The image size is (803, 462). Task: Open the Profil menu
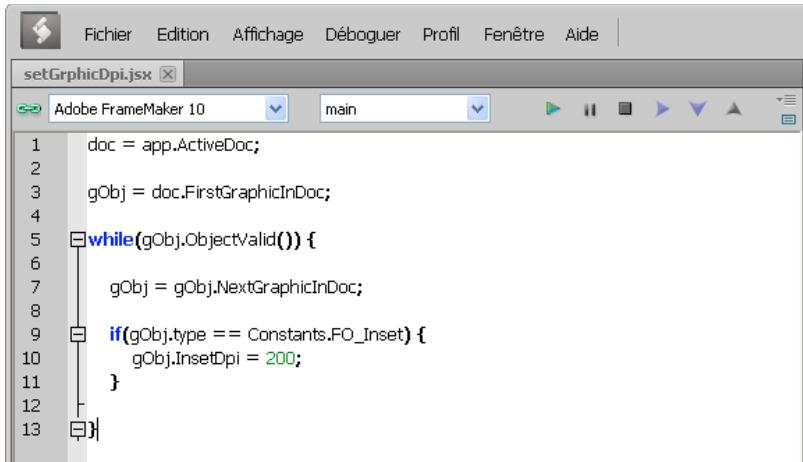click(x=441, y=34)
